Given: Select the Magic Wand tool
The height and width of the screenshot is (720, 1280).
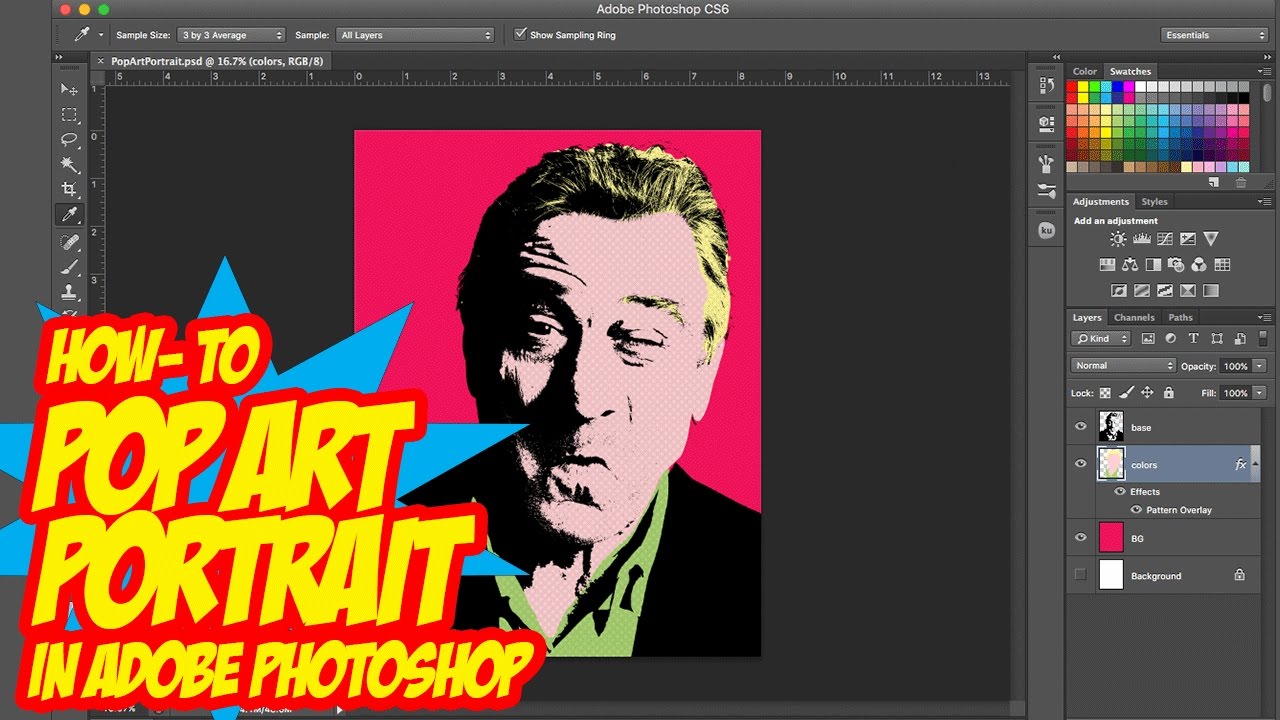Looking at the screenshot, I should (x=69, y=165).
